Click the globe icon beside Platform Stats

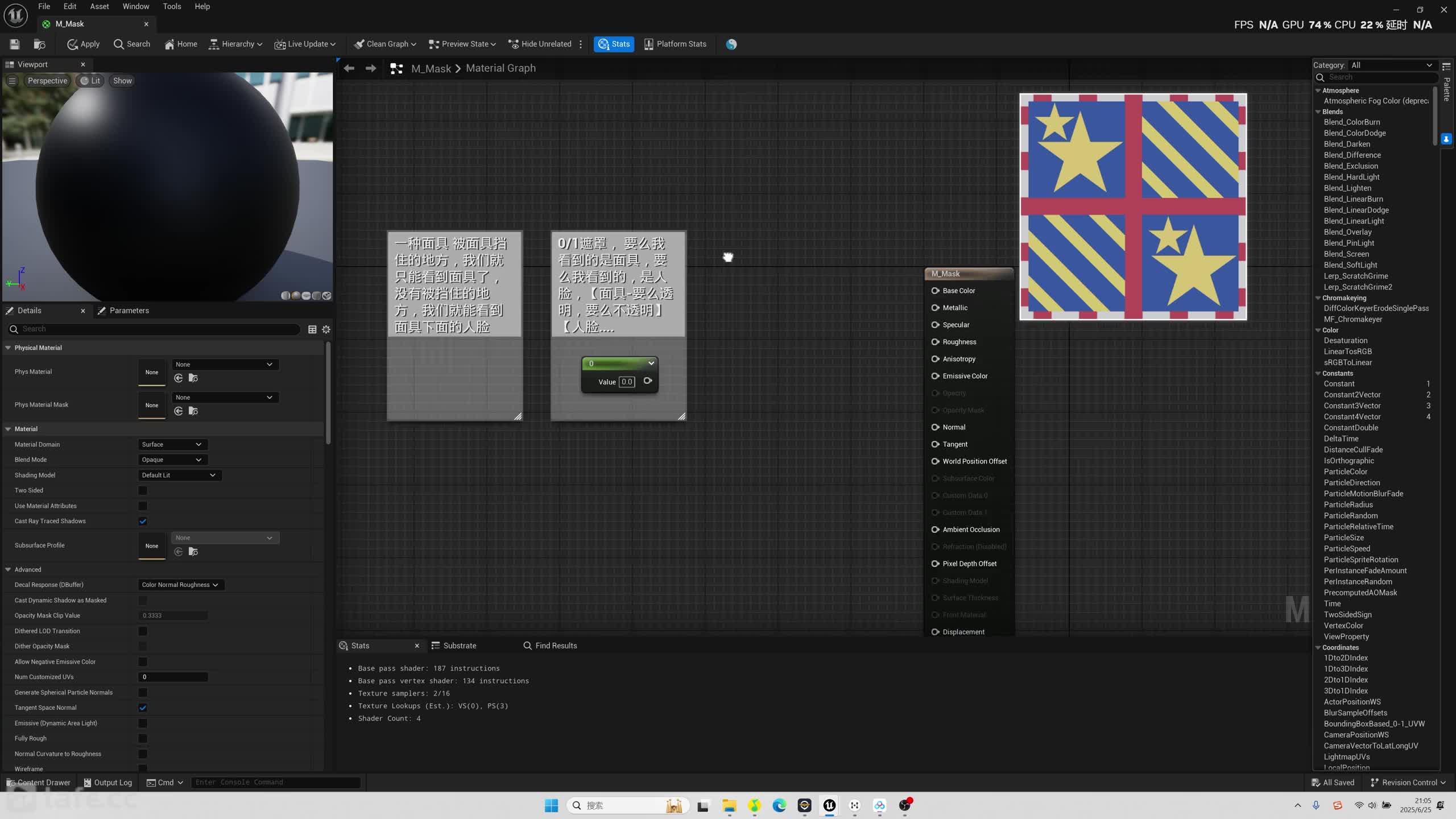click(x=731, y=44)
